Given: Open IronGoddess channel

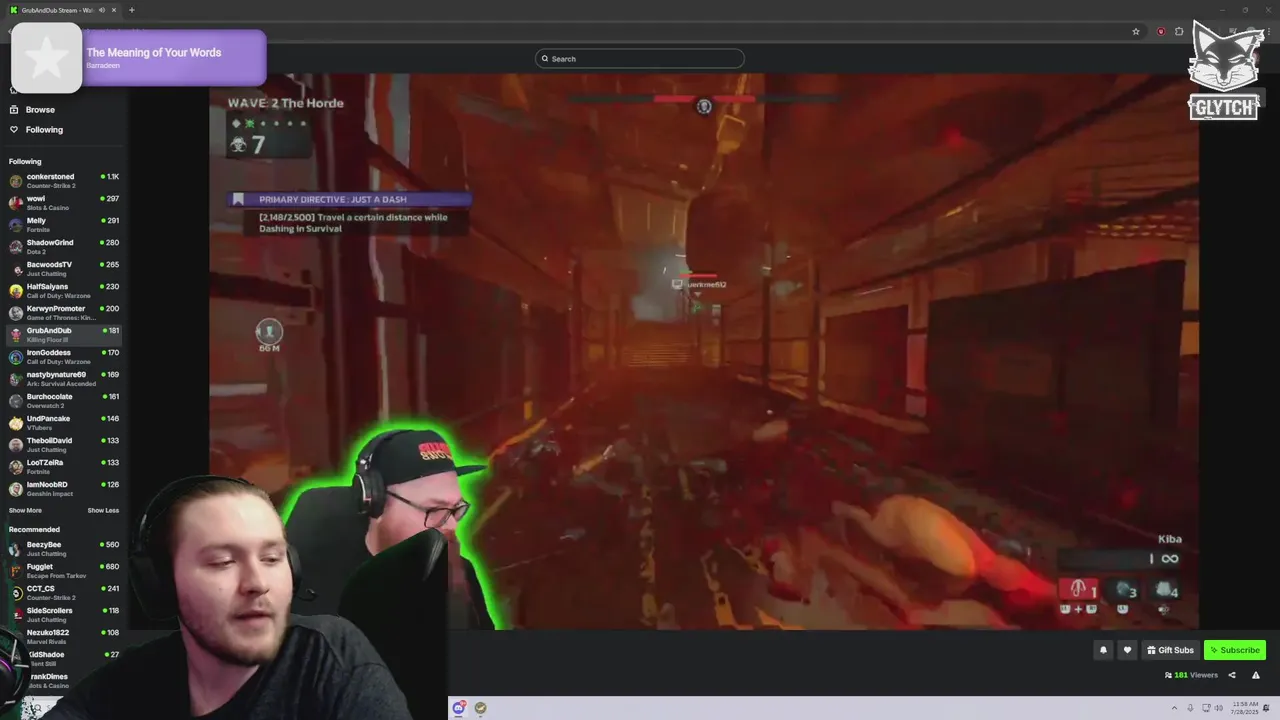Looking at the screenshot, I should (64, 357).
